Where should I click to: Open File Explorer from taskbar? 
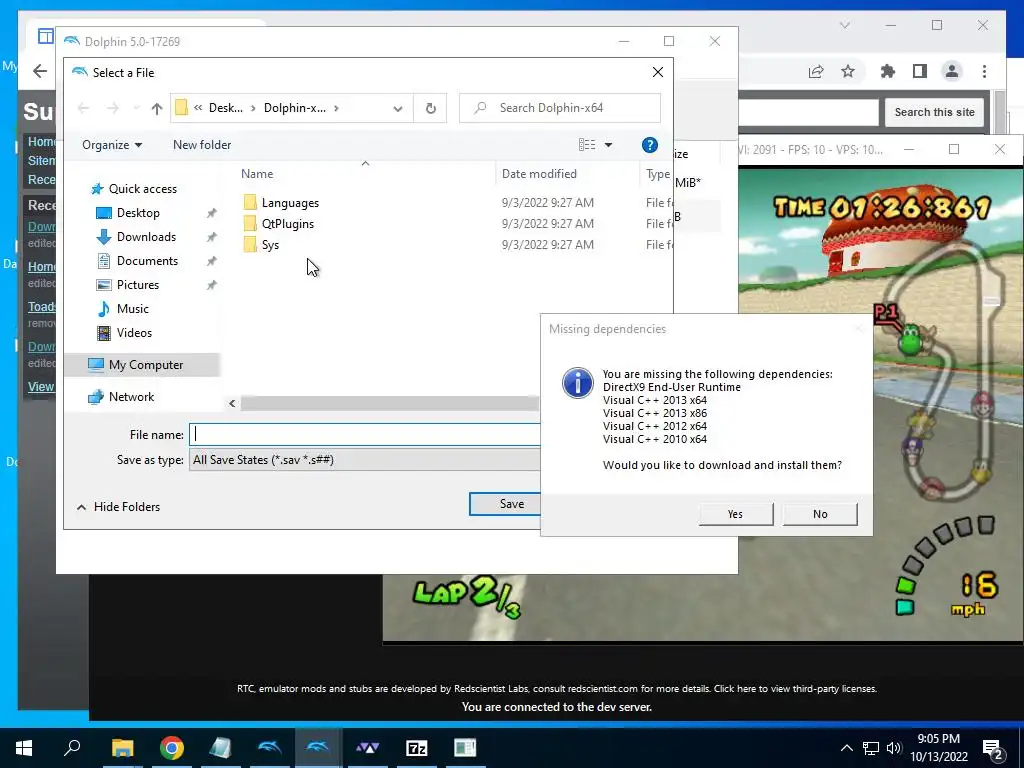(x=122, y=748)
